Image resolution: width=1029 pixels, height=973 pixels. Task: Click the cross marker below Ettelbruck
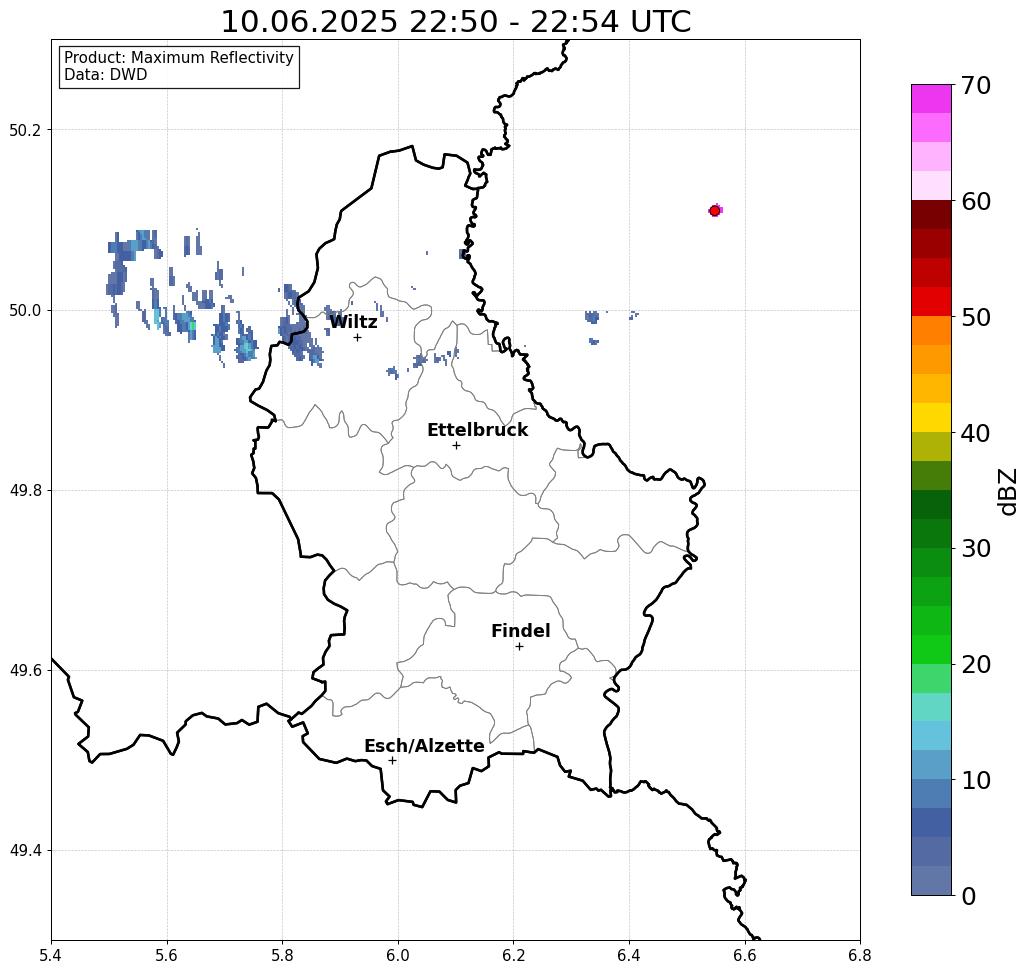pyautogui.click(x=457, y=445)
